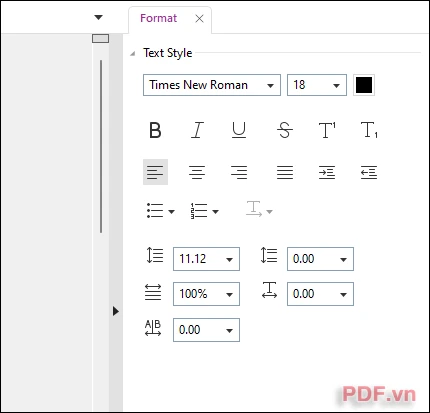
Task: Toggle Underline text formatting
Action: pyautogui.click(x=239, y=130)
